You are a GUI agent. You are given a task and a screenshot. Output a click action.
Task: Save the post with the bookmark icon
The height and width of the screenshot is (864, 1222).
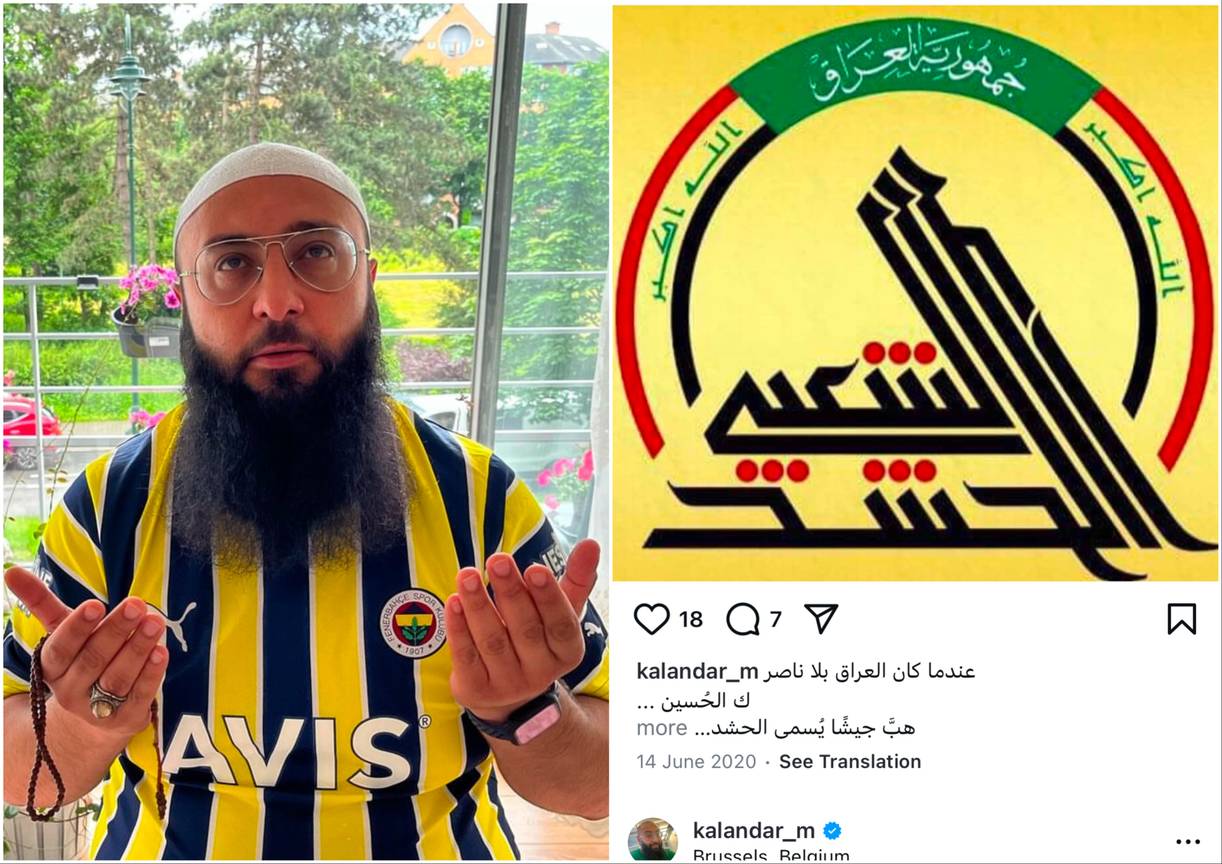tap(1182, 619)
